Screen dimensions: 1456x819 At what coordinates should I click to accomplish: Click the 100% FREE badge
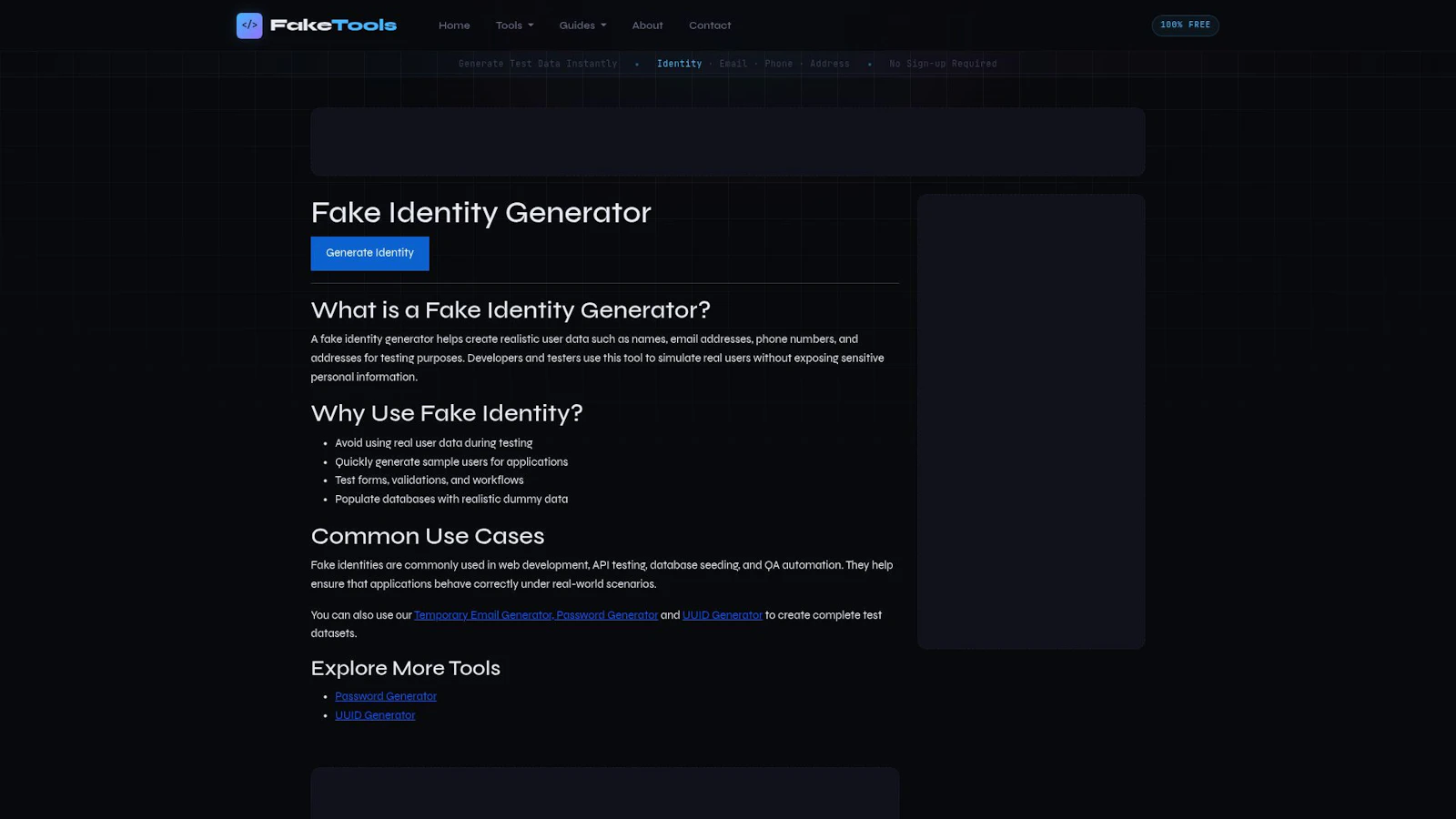[1185, 25]
